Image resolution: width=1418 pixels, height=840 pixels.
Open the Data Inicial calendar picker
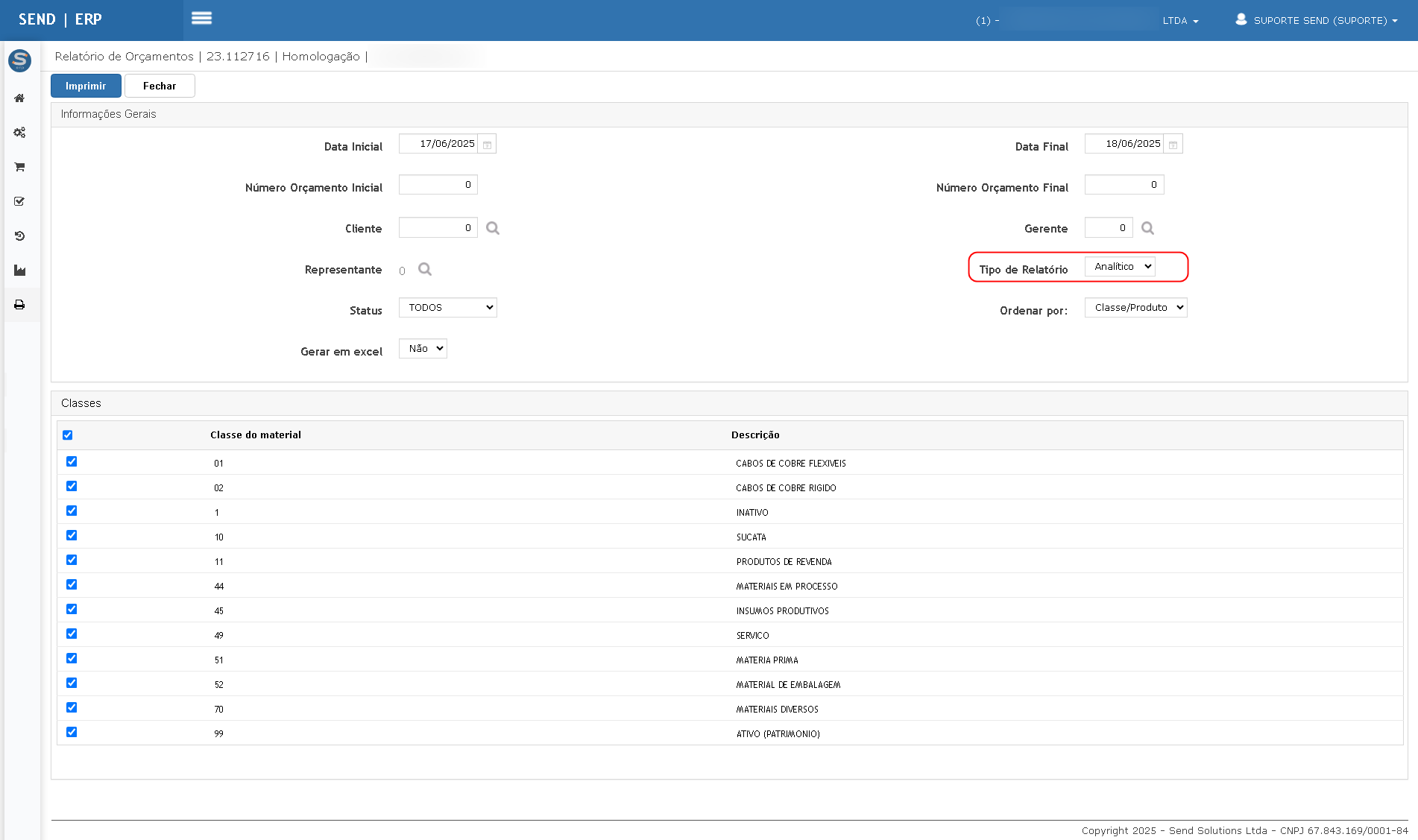(x=487, y=144)
